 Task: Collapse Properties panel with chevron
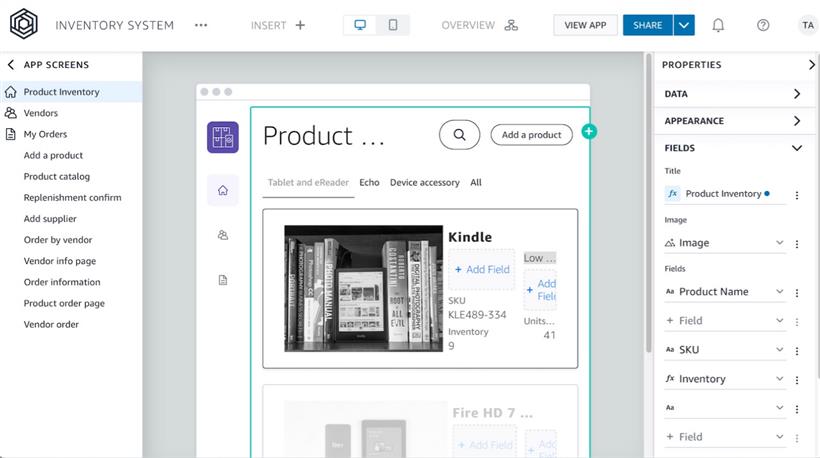click(x=812, y=65)
